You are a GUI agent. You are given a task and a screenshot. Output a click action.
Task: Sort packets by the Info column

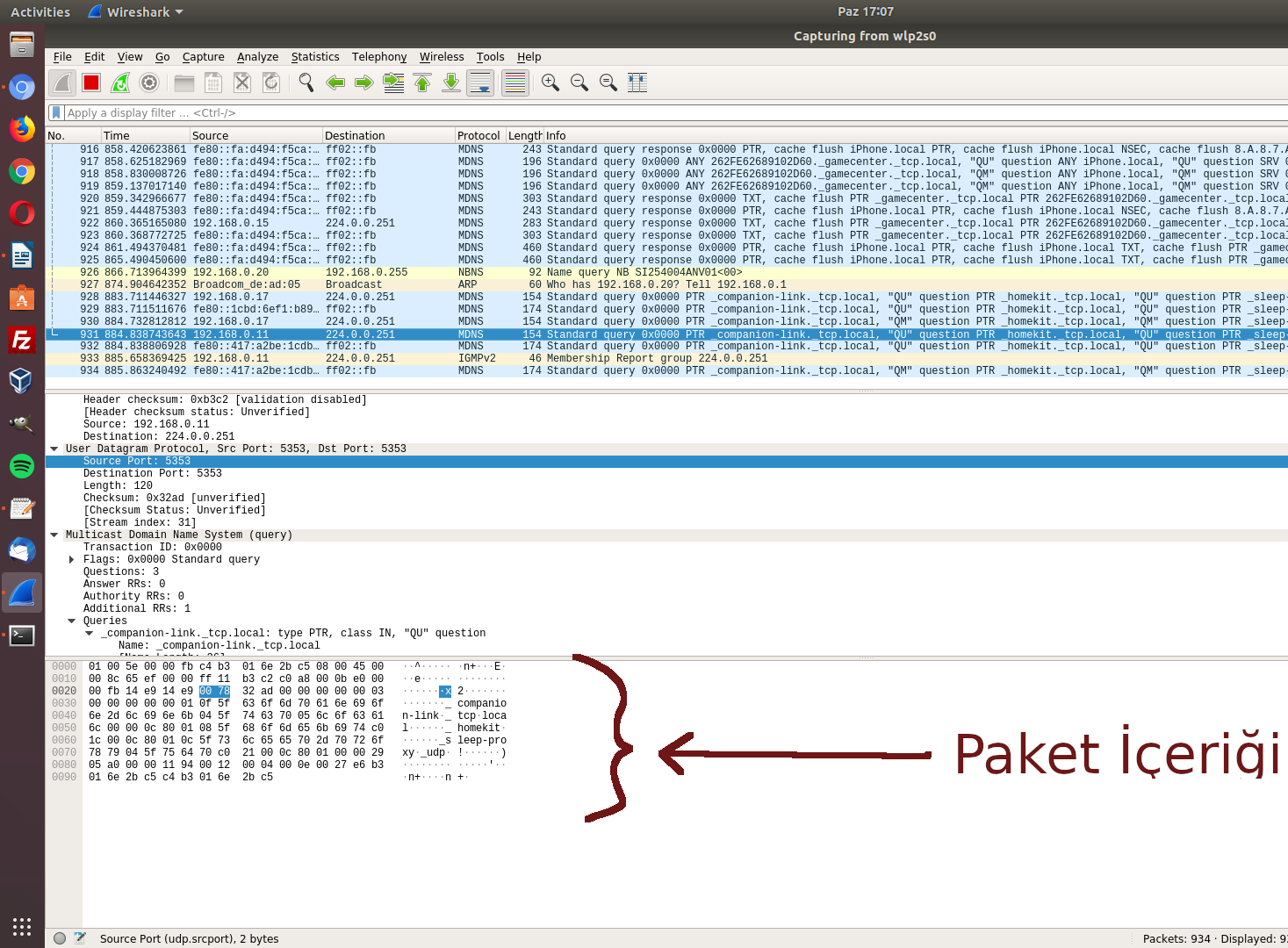[916, 135]
